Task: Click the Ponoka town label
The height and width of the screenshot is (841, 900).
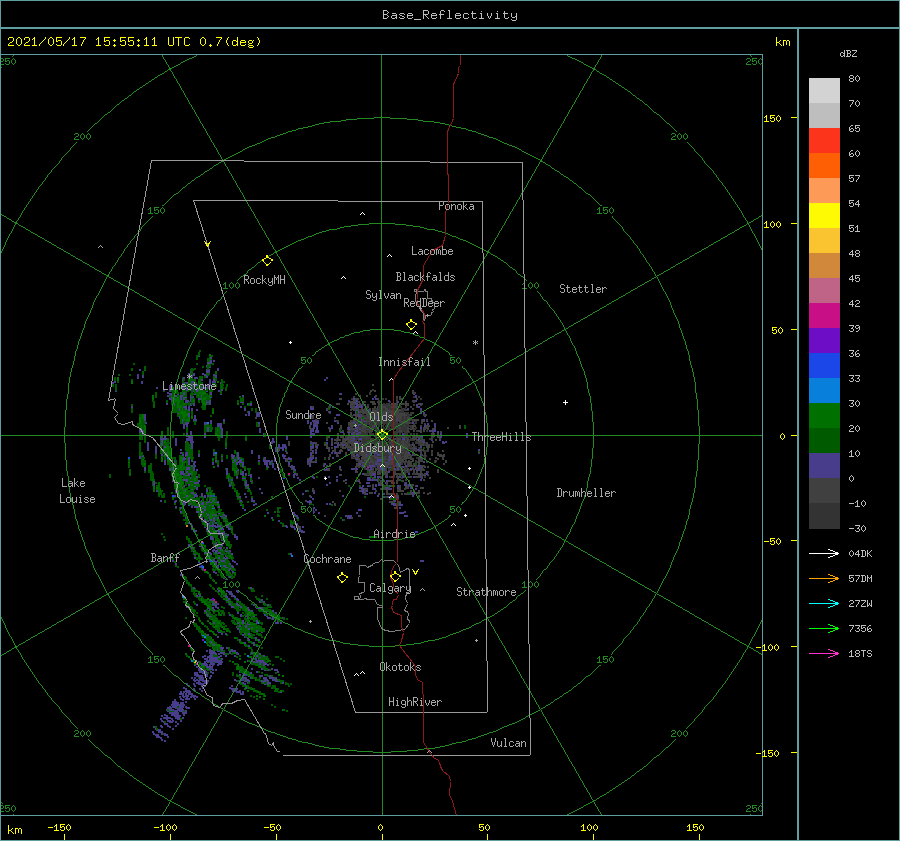Action: tap(456, 206)
